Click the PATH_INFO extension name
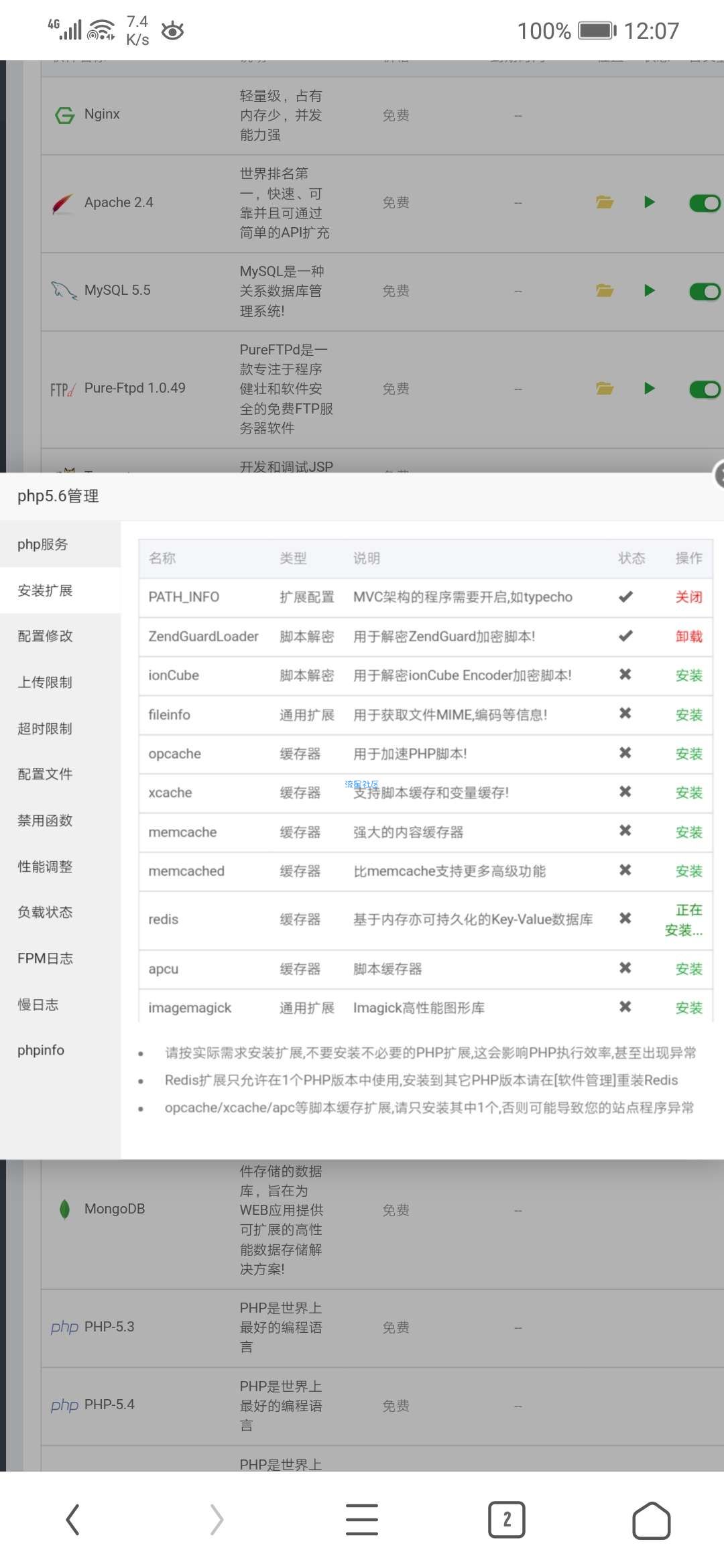 click(184, 597)
